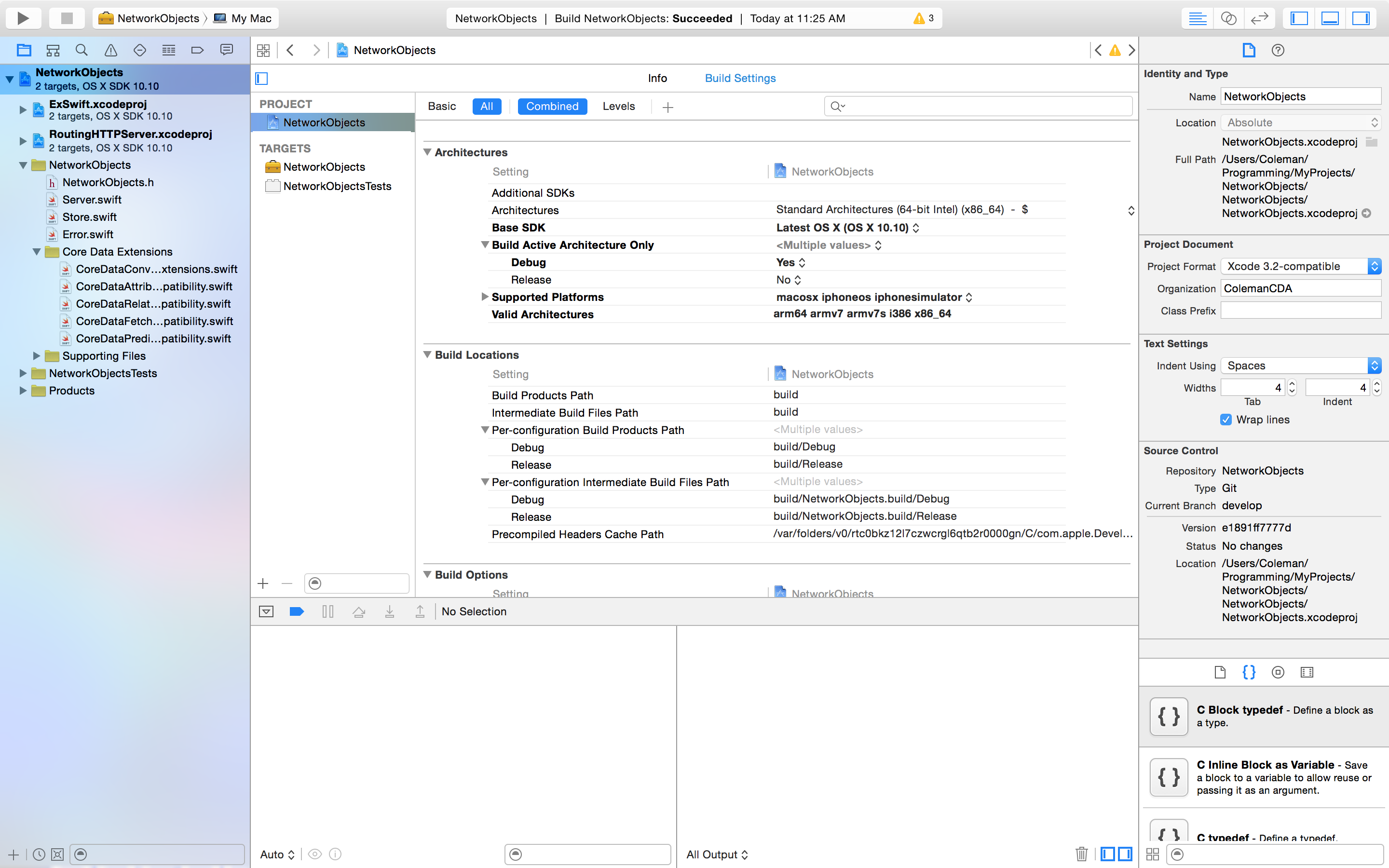Show the Object library icon
This screenshot has width=1389, height=868.
click(1278, 672)
